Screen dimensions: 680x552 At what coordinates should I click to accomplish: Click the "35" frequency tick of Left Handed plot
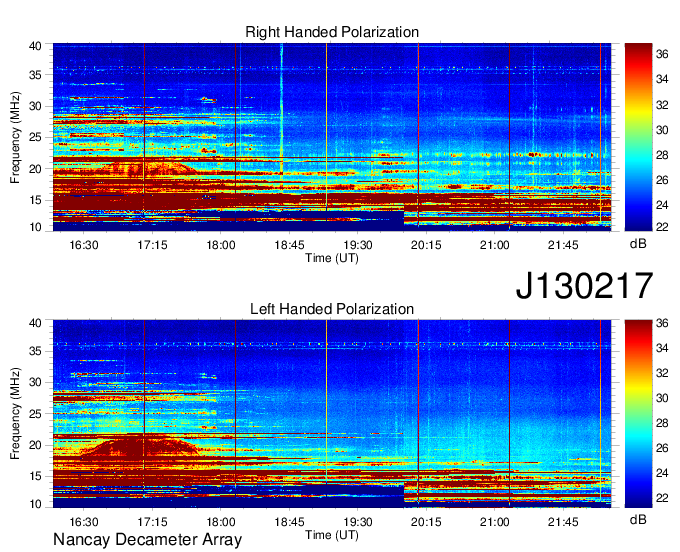coord(35,351)
